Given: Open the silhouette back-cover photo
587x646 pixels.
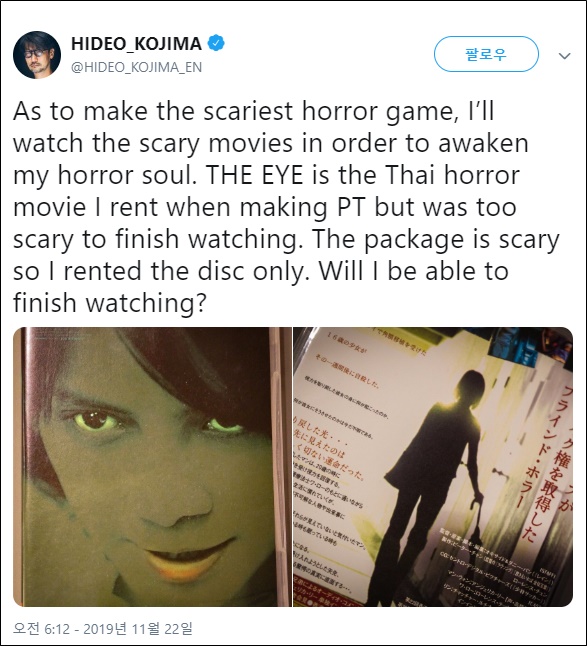Looking at the screenshot, I should coord(433,467).
